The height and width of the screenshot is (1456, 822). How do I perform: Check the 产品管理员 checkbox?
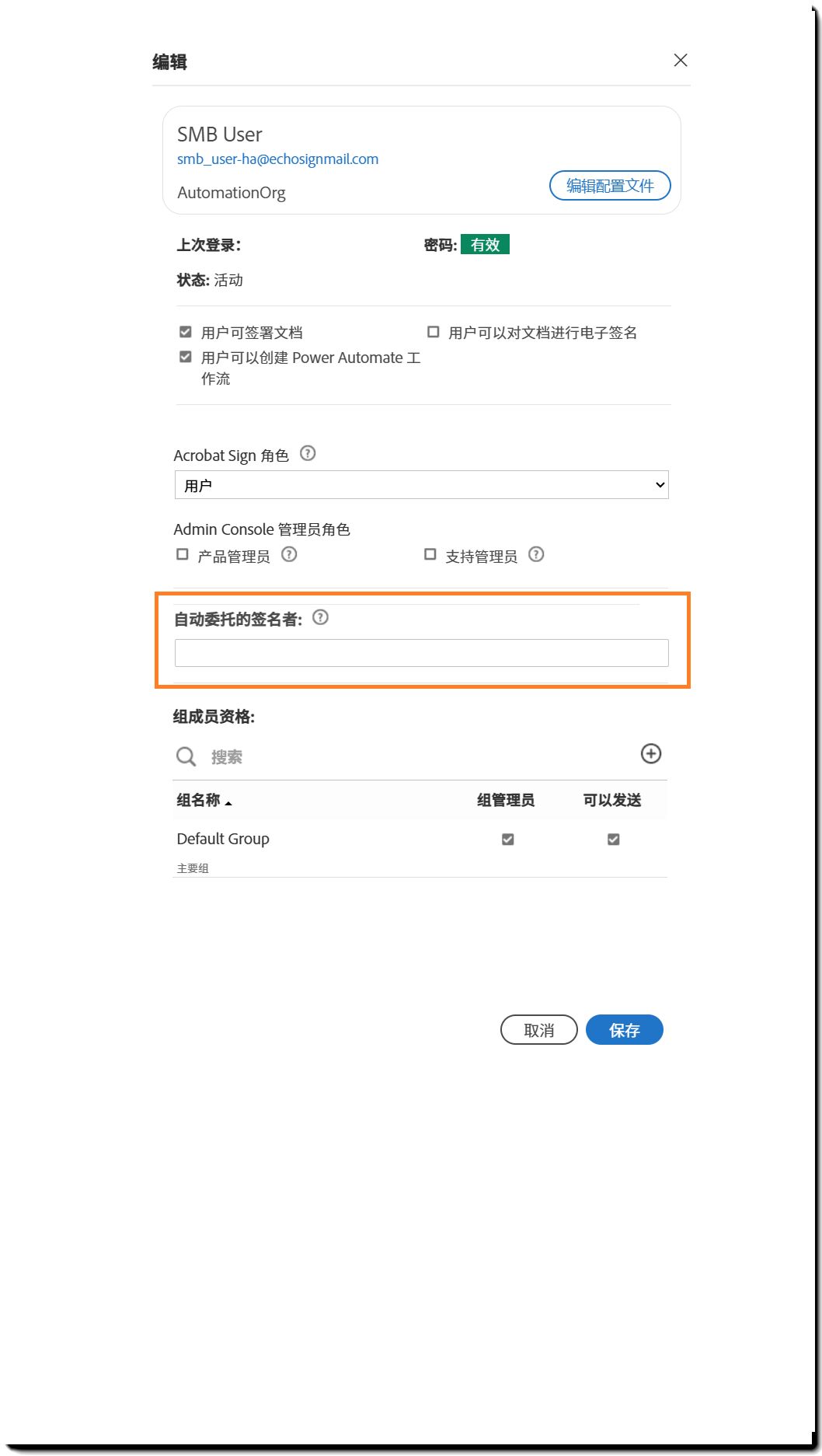(183, 554)
